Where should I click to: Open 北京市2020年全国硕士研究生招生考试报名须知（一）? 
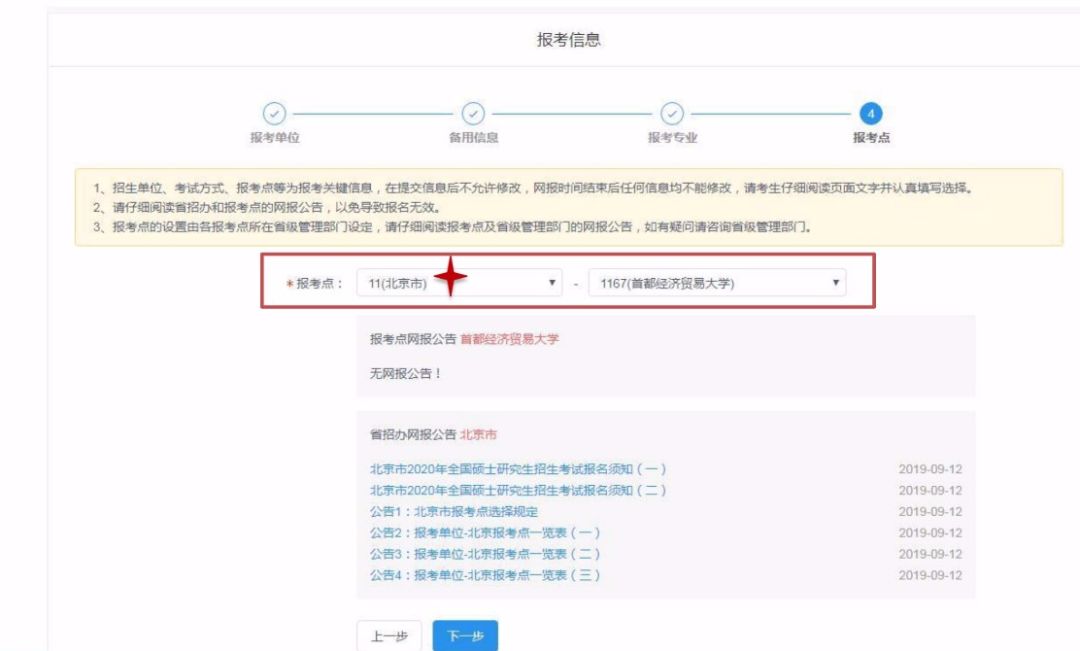(x=517, y=469)
